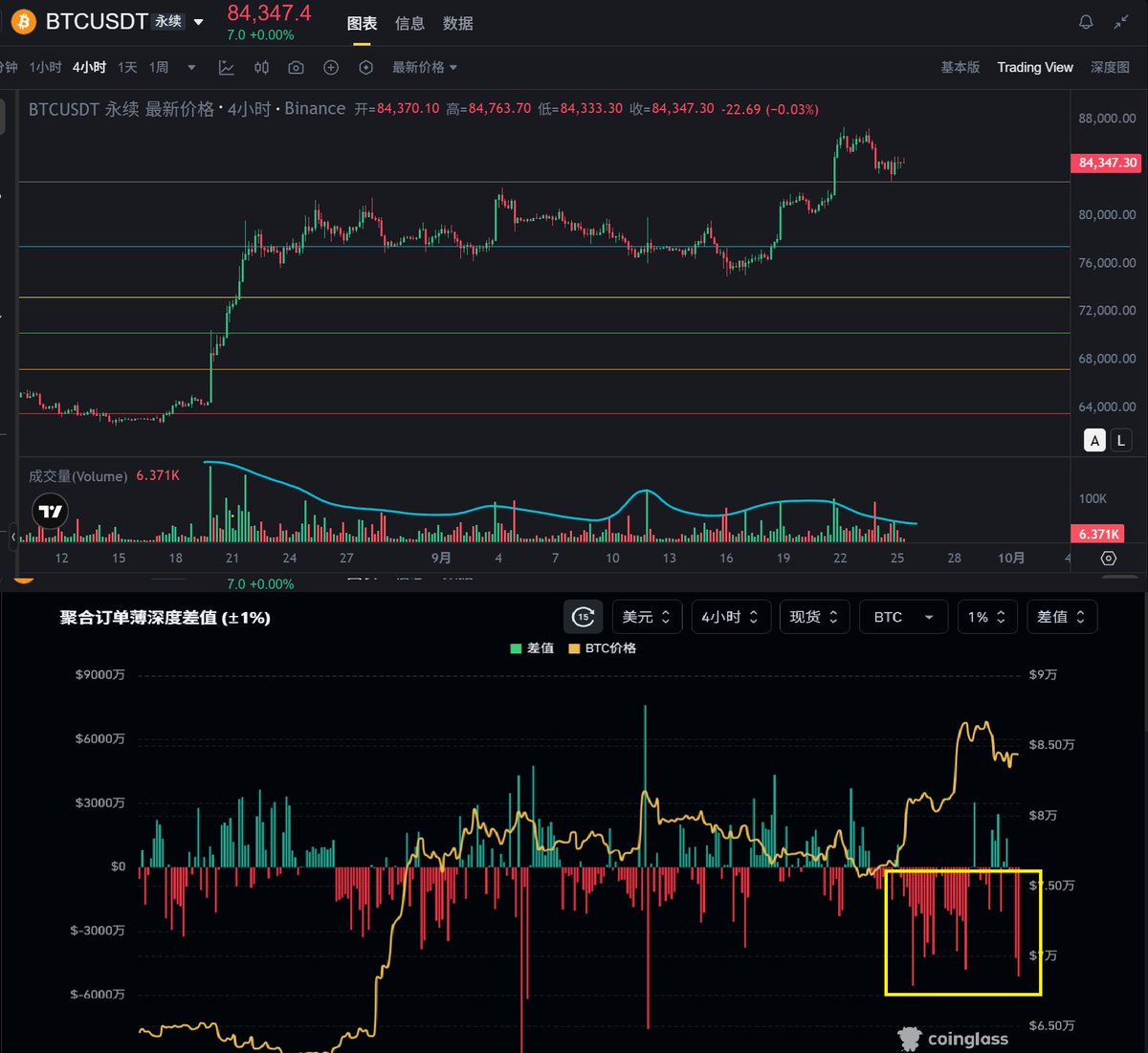The image size is (1148, 1053).
Task: Click the orange Bitcoin coin icon
Action: point(23,21)
